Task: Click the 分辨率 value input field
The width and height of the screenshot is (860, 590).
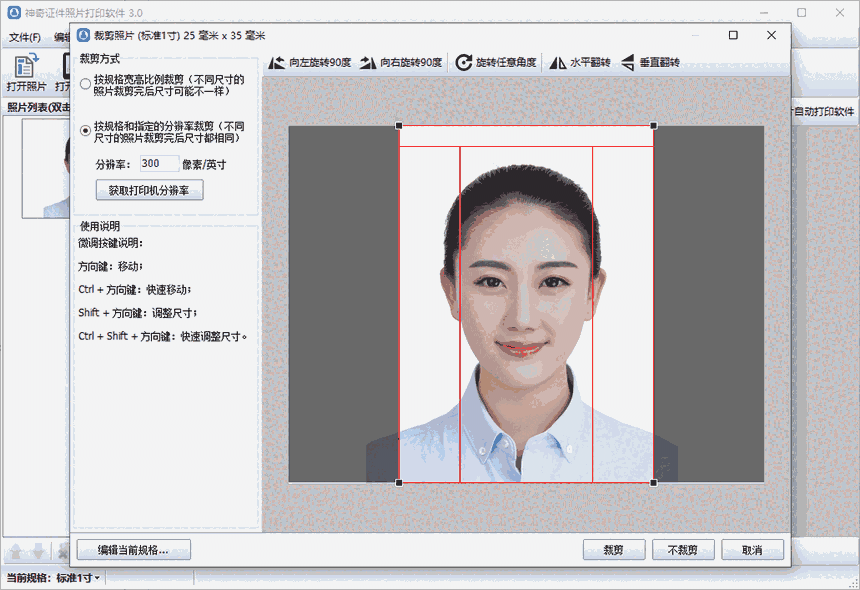Action: click(160, 165)
